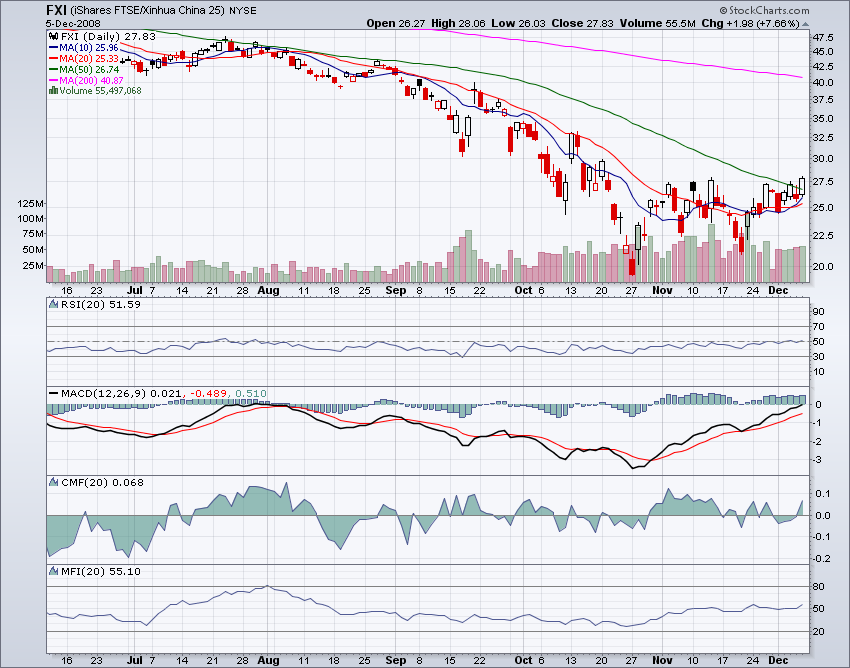This screenshot has width=850, height=668.
Task: Click the MFI(20) 55.10 label
Action: [101, 571]
